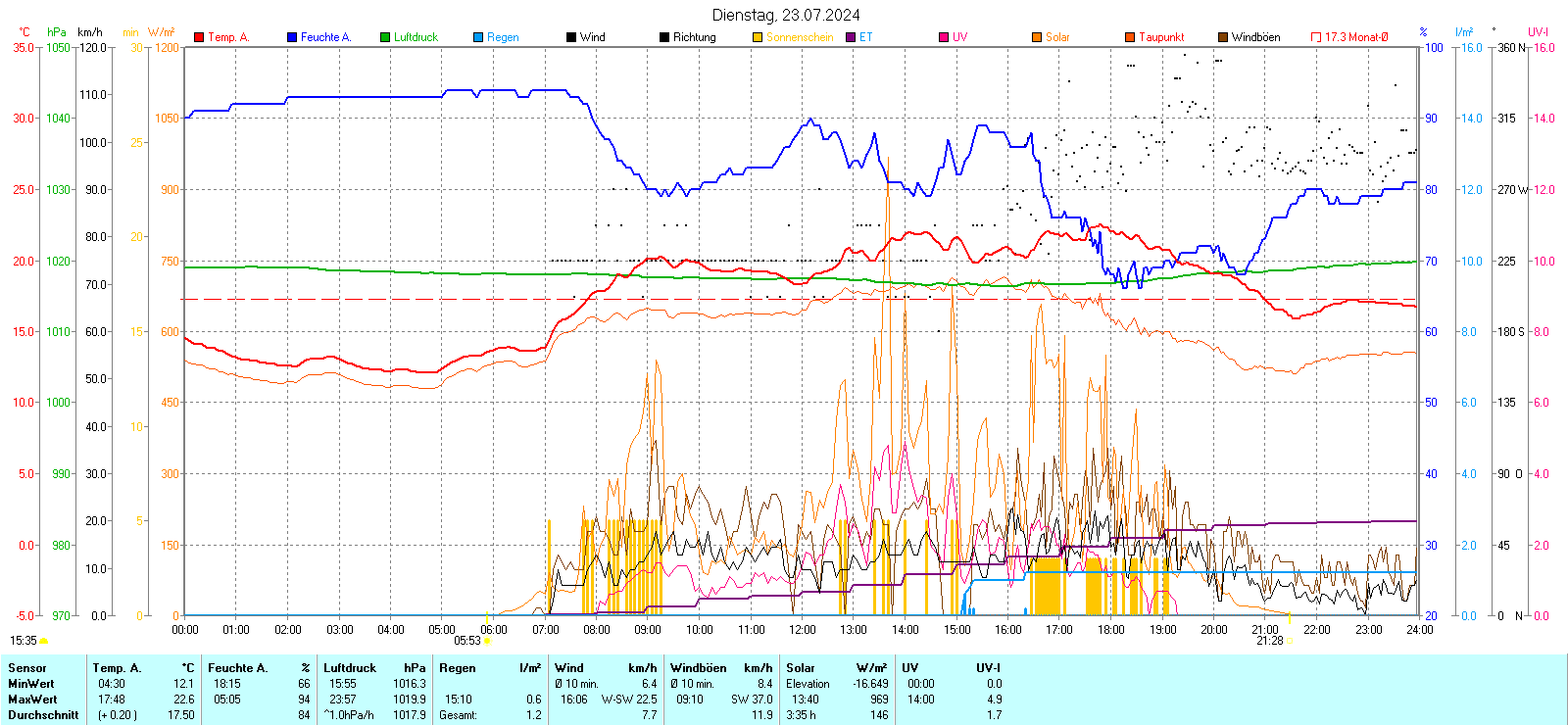Click the chart title Dienstag, 23.07.2024
Viewport: 1568px width, 725px height.
786,15
